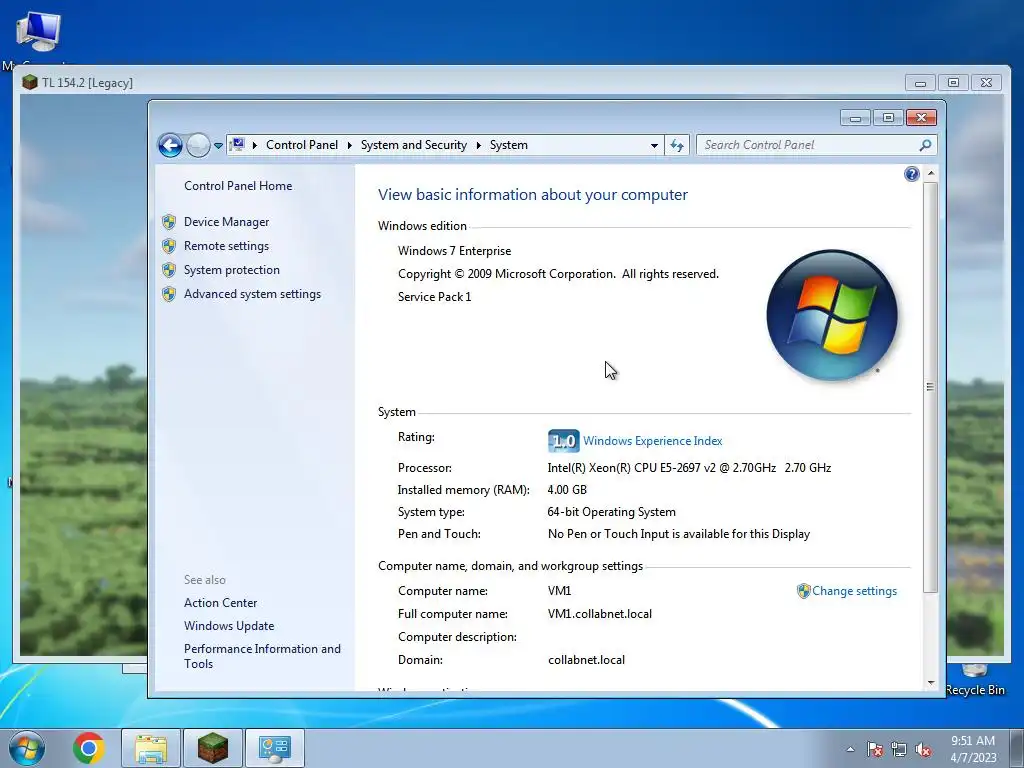Image resolution: width=1024 pixels, height=768 pixels.
Task: Click the Refresh button beside address bar
Action: point(677,145)
